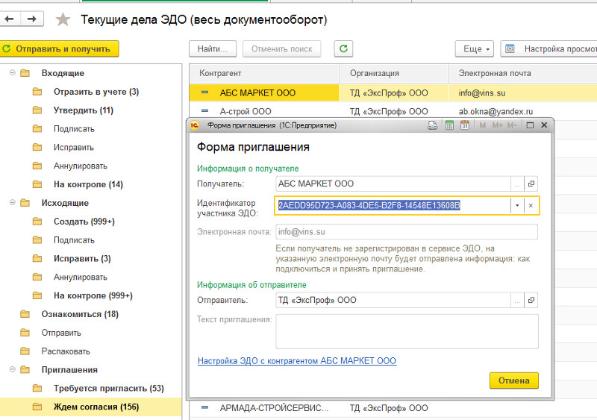Open calculator icon in dialog title bar

click(x=449, y=125)
